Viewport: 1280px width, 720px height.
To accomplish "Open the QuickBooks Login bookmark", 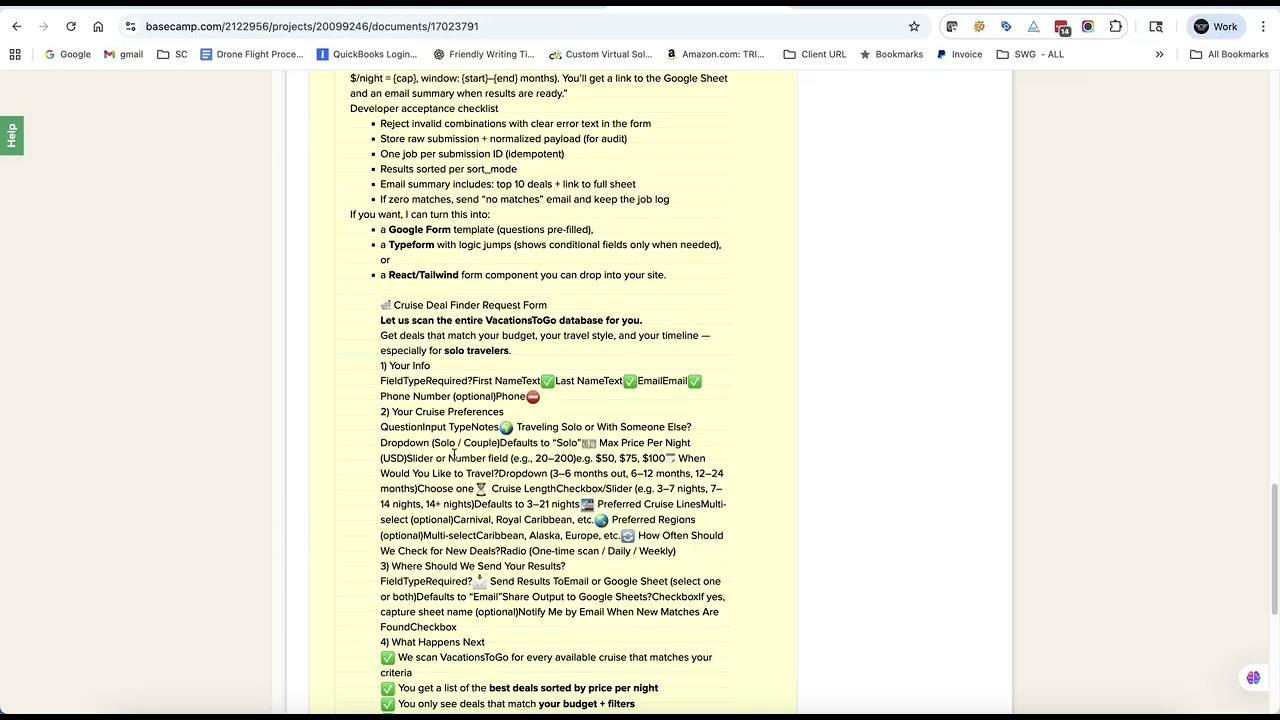I will point(366,54).
